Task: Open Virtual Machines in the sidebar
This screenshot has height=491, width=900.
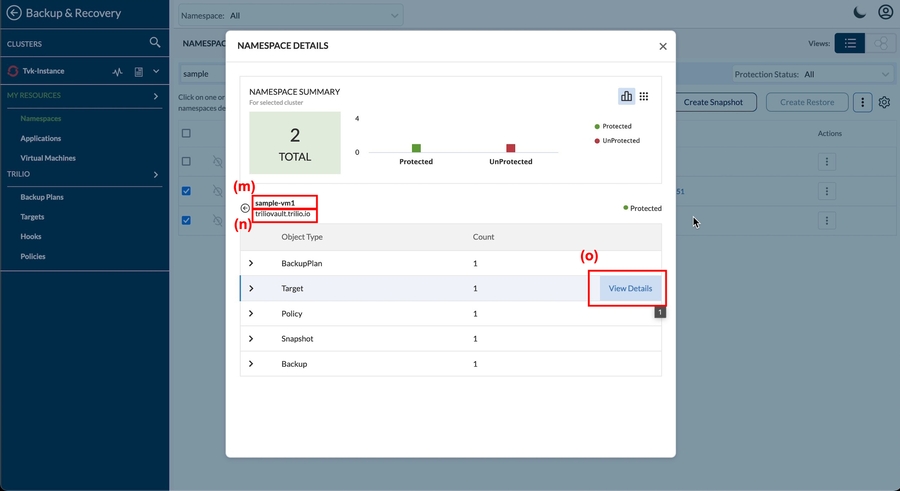Action: 48,158
